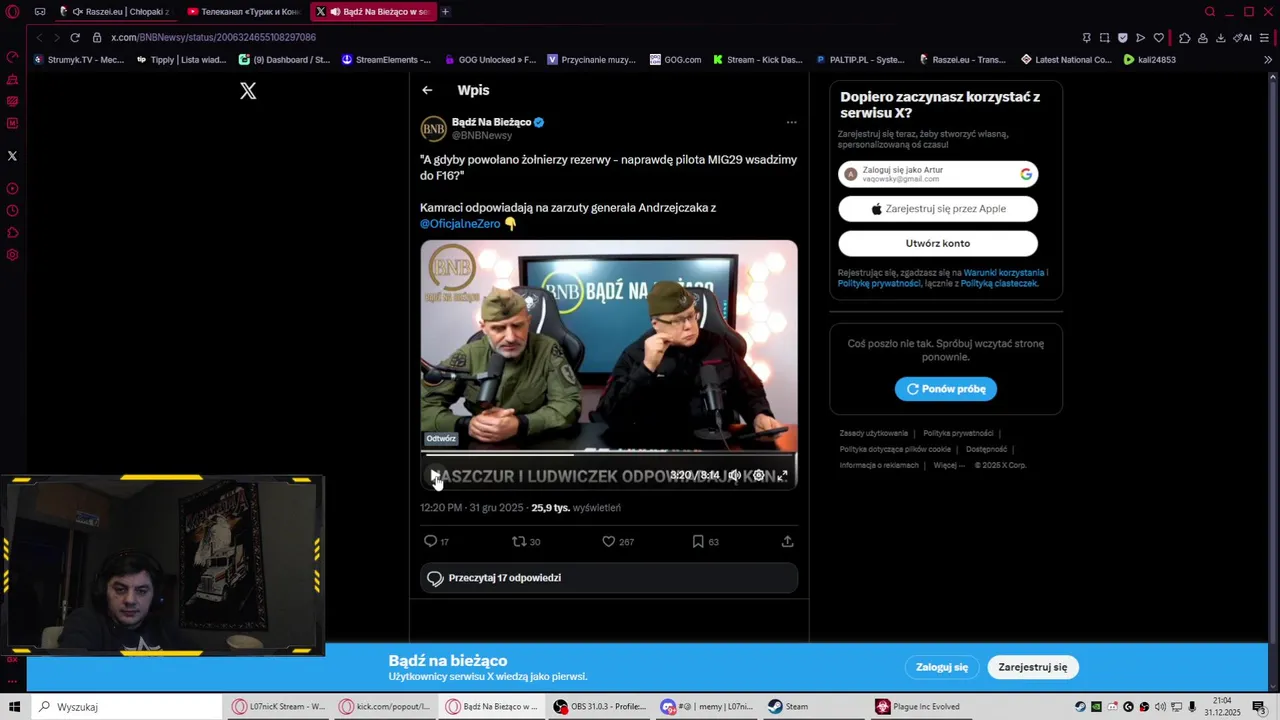The height and width of the screenshot is (720, 1280).
Task: Expand the Więcej footer menu
Action: pos(949,465)
